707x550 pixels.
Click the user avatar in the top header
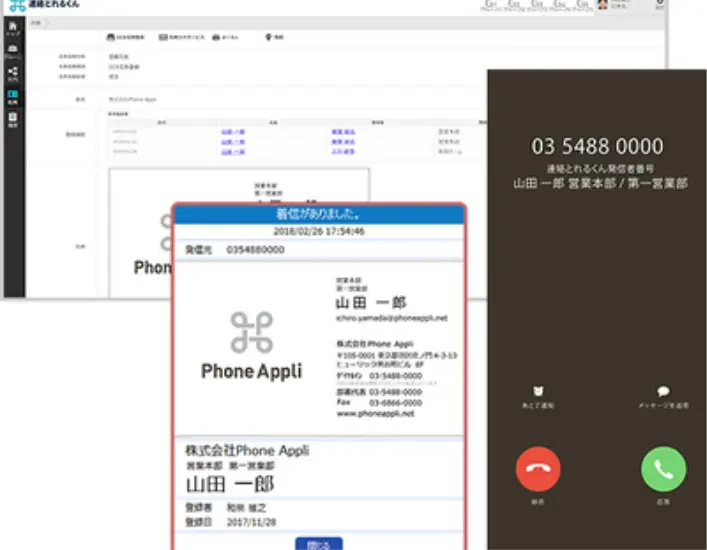[x=602, y=5]
